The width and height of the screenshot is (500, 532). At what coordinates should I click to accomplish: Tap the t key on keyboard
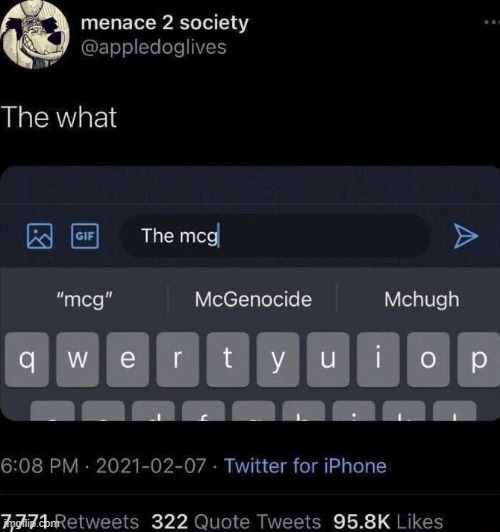[228, 359]
